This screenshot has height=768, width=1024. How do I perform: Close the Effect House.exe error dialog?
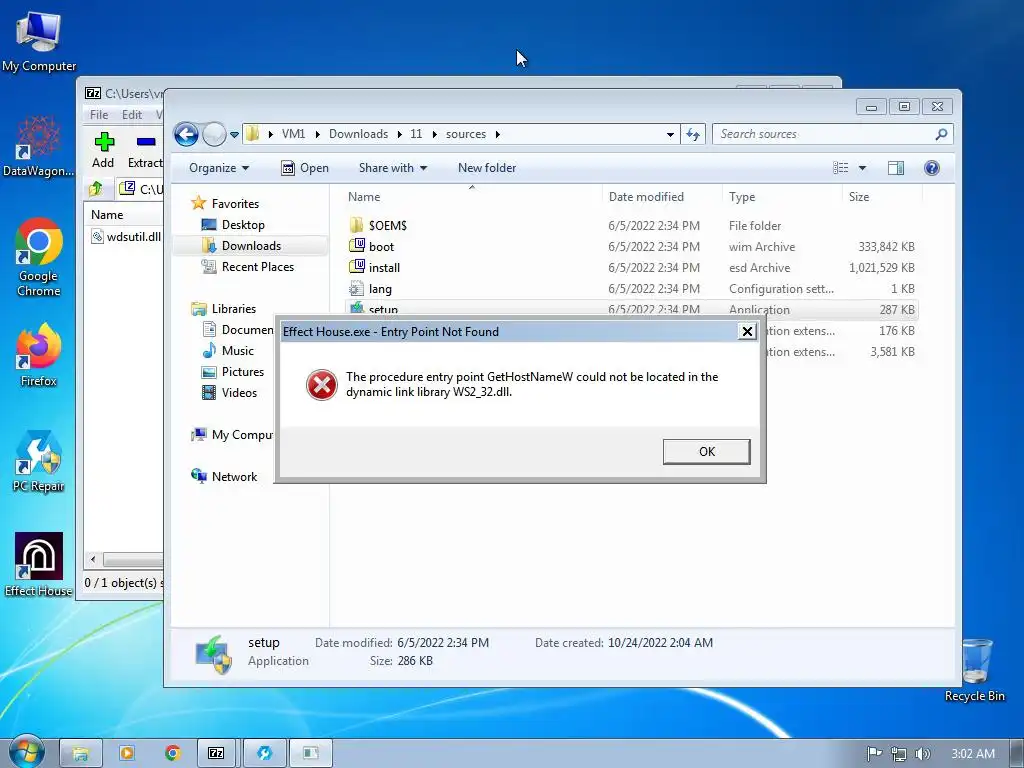pyautogui.click(x=747, y=332)
